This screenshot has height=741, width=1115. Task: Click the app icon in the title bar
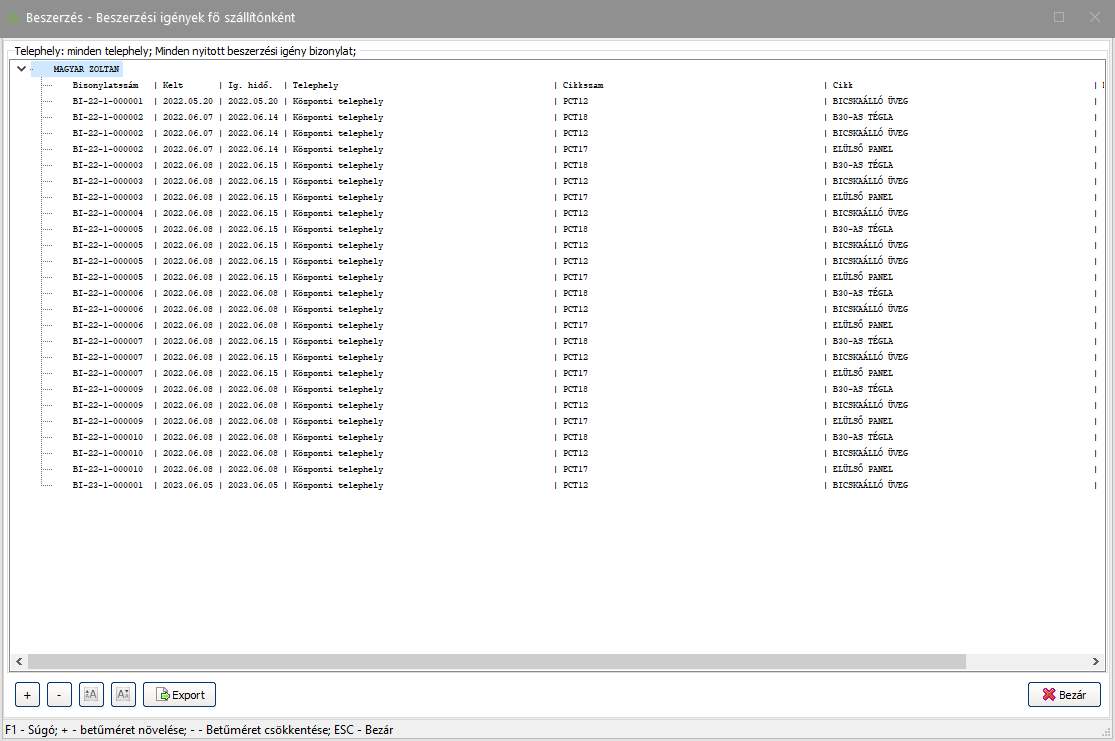point(14,18)
